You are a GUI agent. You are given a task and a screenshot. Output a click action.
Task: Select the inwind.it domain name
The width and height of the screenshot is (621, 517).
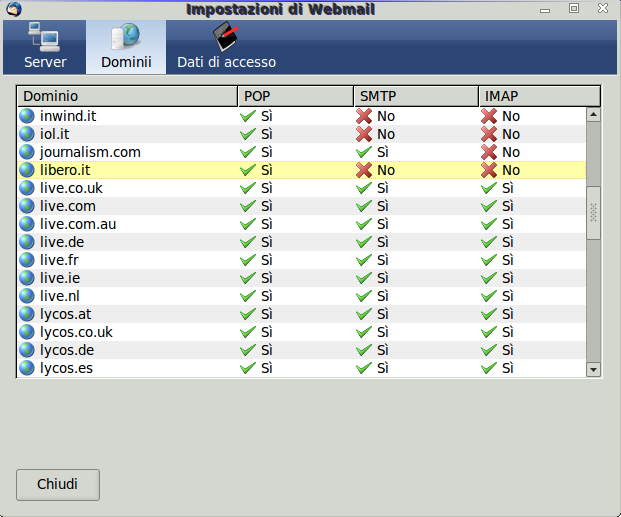tap(68, 116)
